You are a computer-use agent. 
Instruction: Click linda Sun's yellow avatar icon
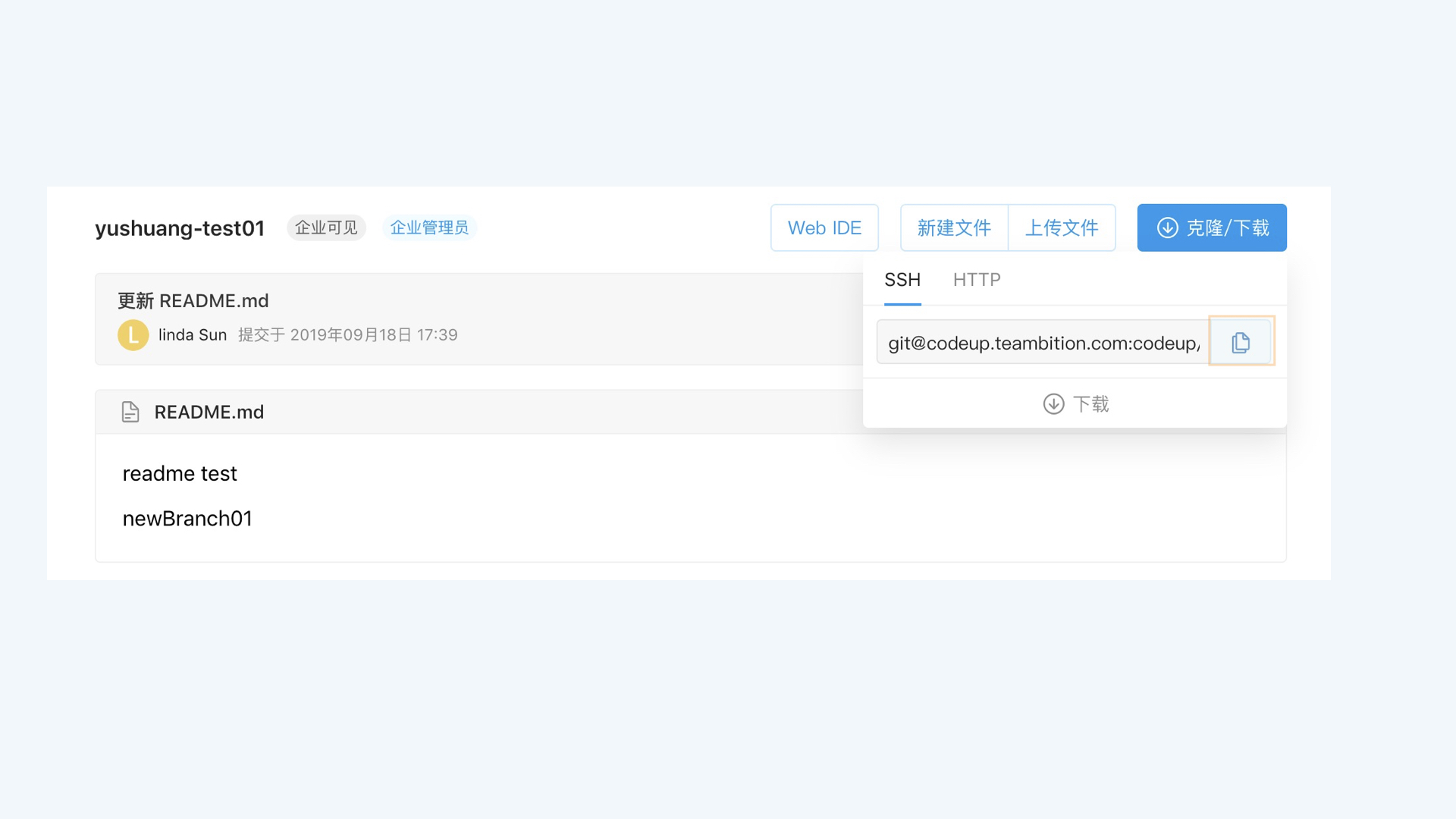click(133, 334)
